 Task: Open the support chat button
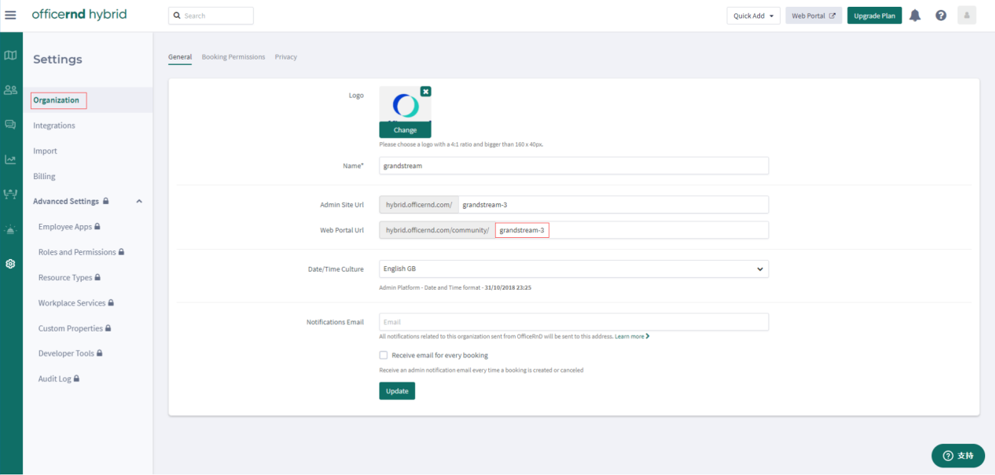[958, 455]
